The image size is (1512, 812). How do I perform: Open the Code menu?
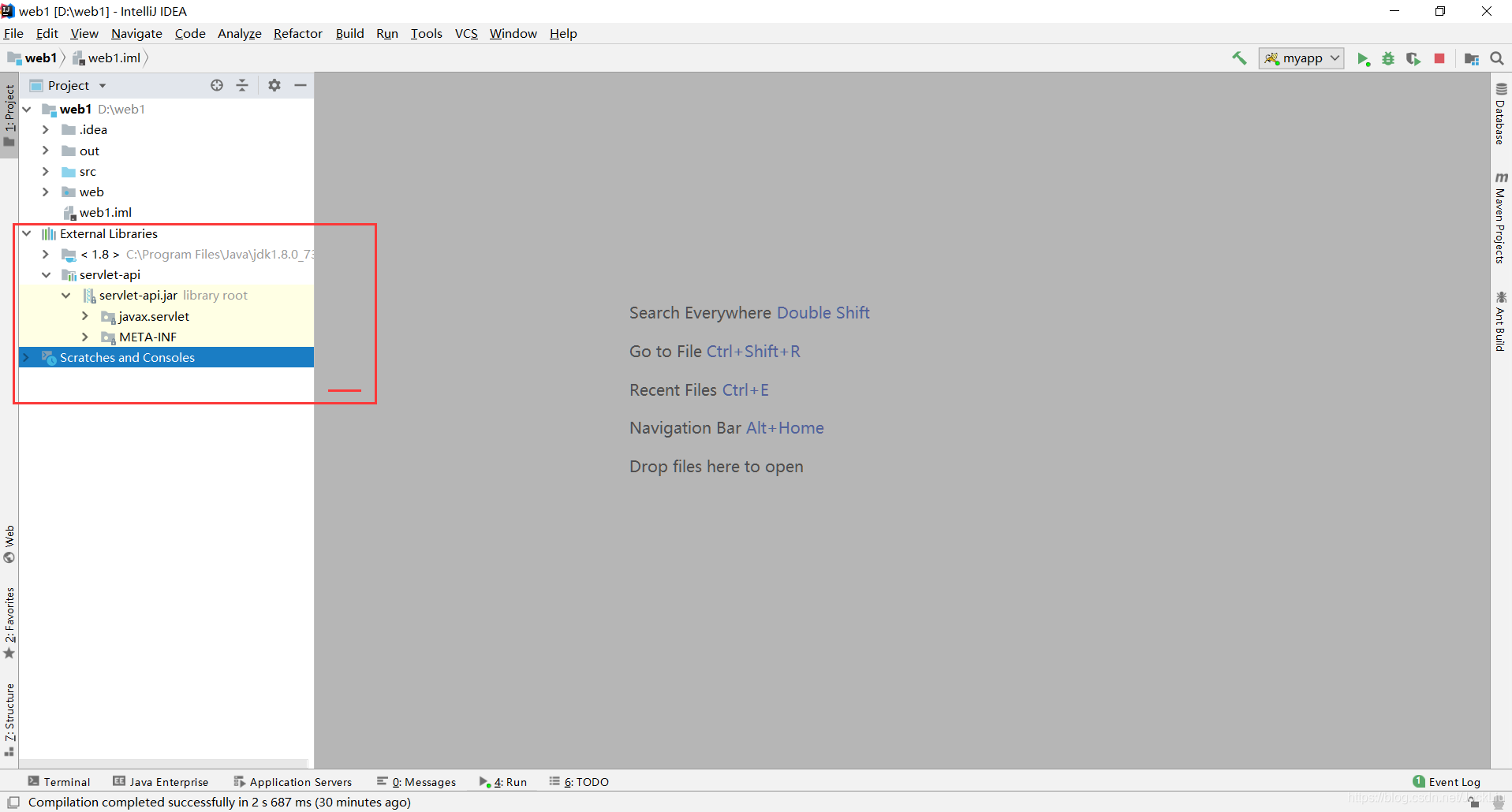tap(190, 33)
